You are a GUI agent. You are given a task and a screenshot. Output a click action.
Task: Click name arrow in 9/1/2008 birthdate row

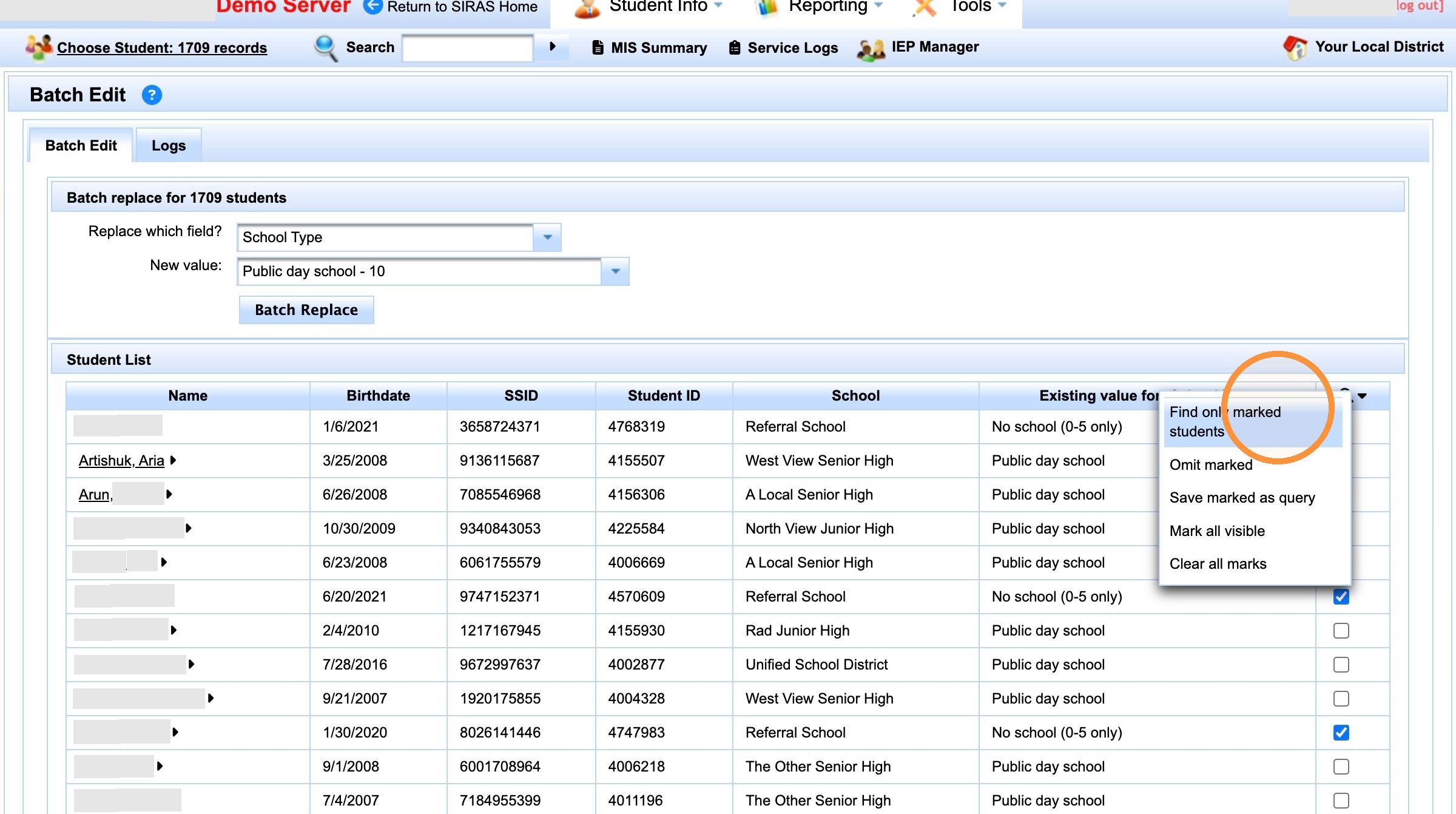(160, 767)
